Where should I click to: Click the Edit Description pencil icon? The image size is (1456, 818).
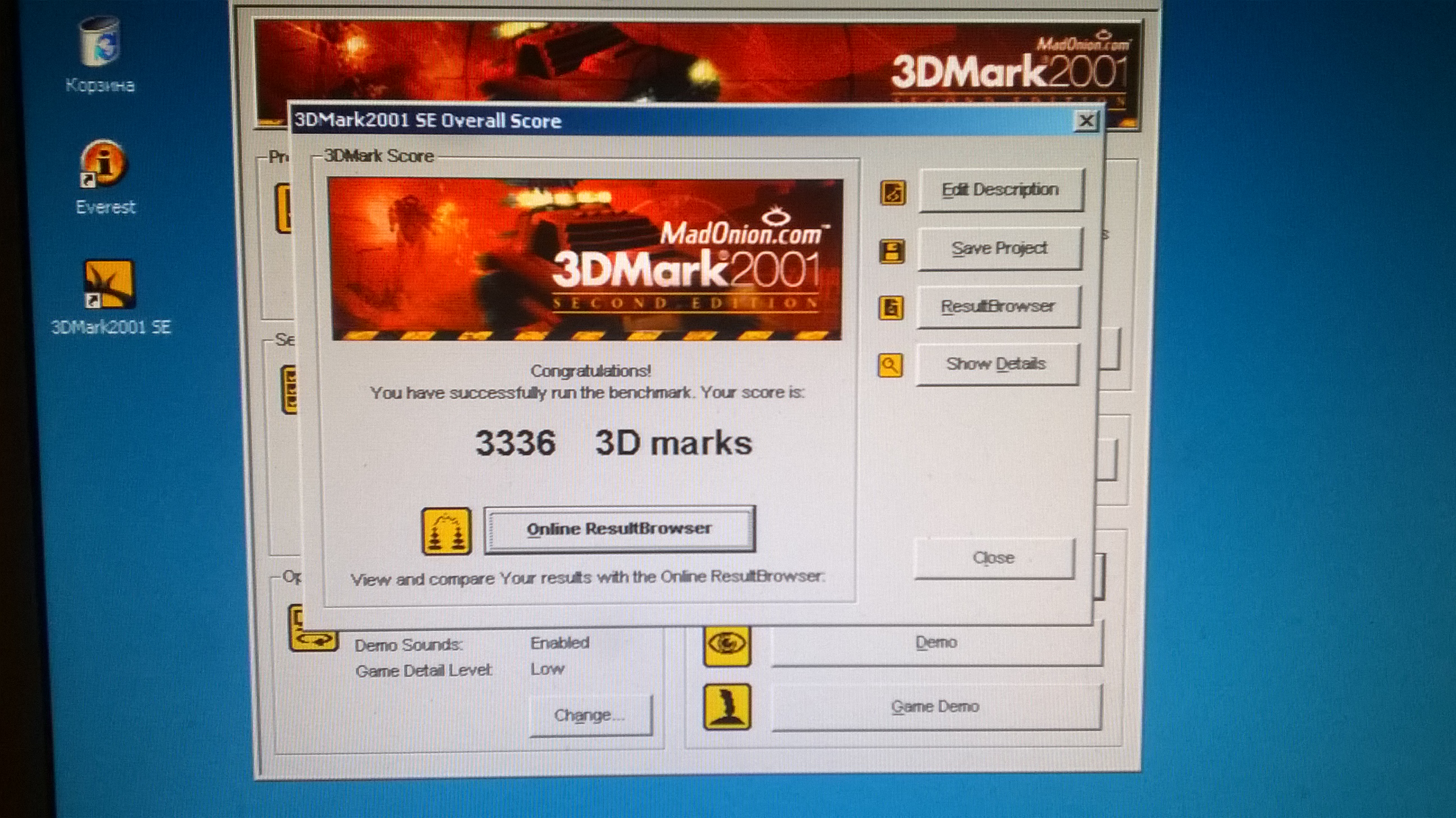pyautogui.click(x=893, y=193)
